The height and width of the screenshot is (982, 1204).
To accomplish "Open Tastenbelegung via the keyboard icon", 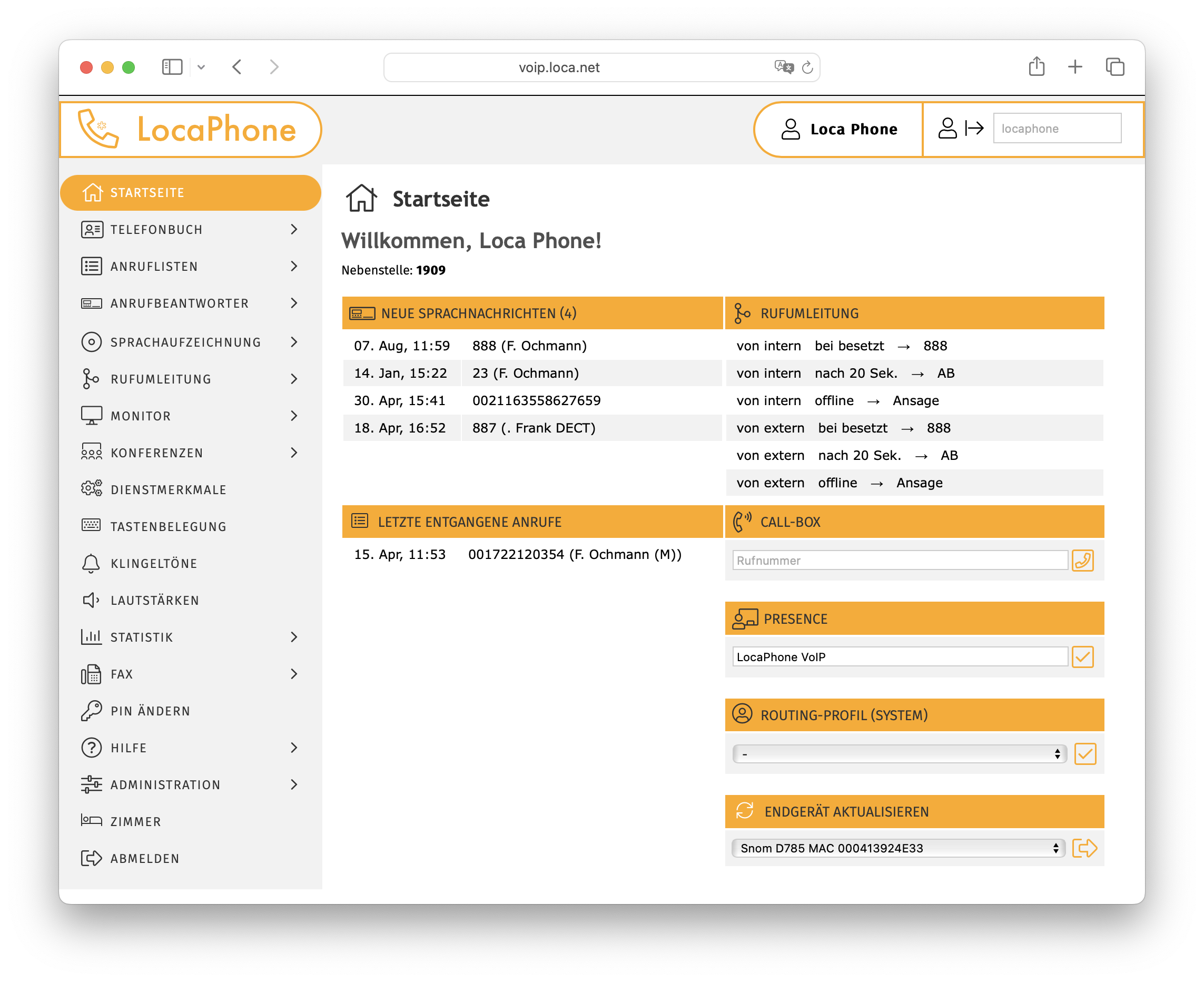I will tap(91, 526).
